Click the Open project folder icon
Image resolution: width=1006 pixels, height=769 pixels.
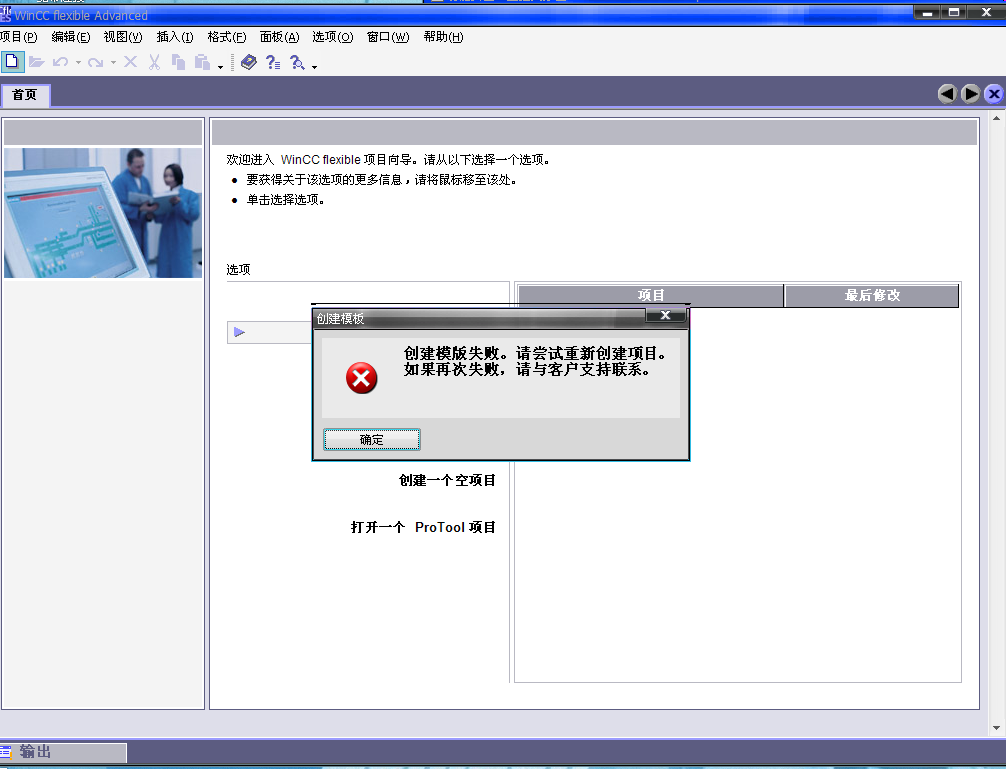tap(37, 62)
